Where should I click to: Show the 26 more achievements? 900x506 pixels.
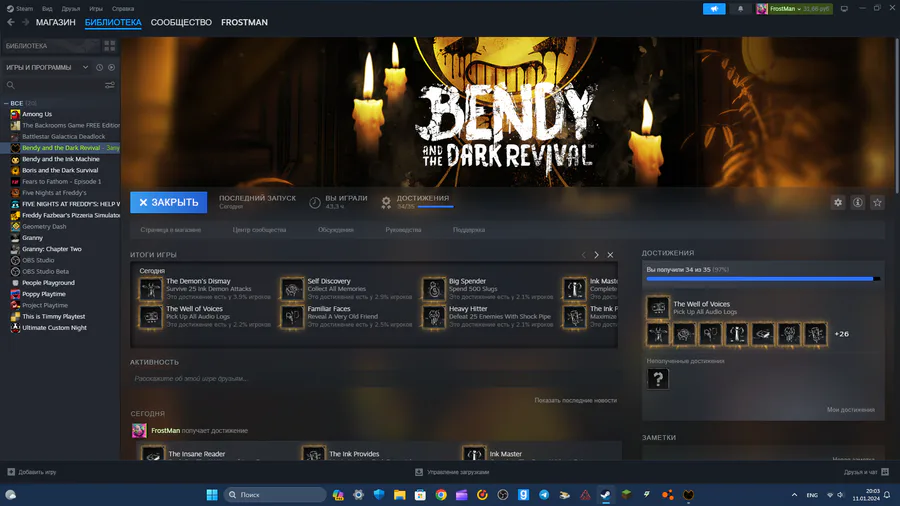click(x=841, y=334)
